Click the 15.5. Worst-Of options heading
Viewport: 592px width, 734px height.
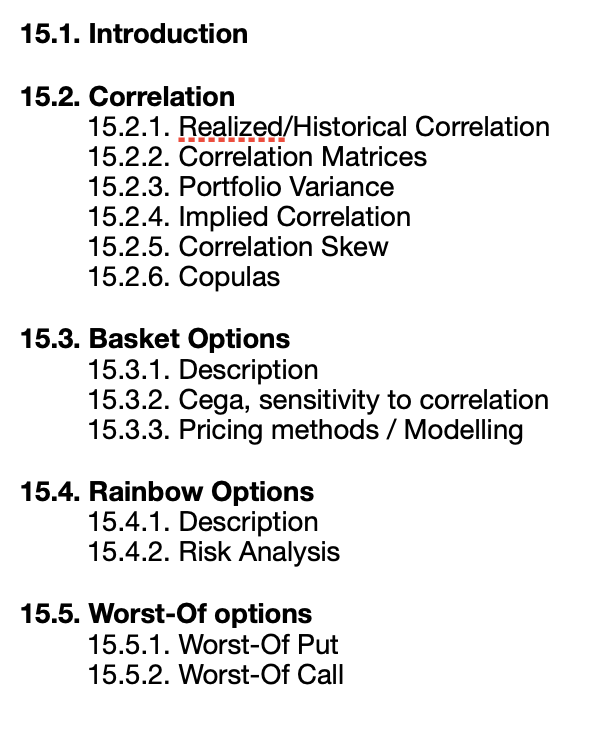coord(166,614)
